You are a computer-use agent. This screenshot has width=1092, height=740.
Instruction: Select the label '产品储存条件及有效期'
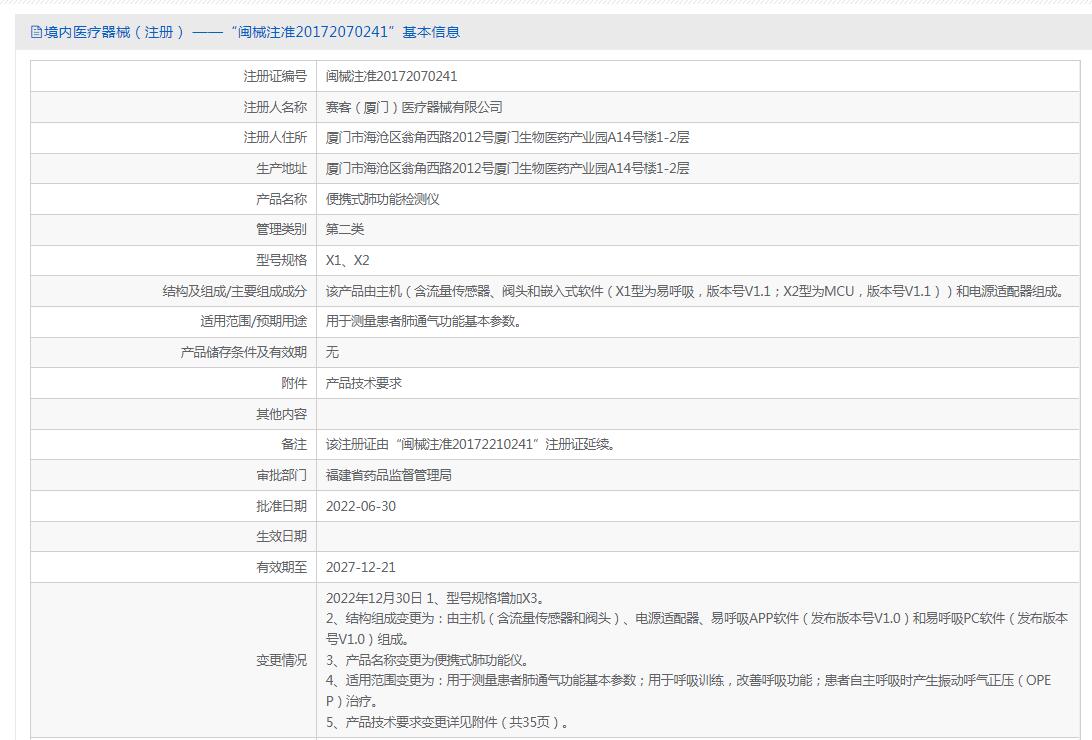click(244, 352)
